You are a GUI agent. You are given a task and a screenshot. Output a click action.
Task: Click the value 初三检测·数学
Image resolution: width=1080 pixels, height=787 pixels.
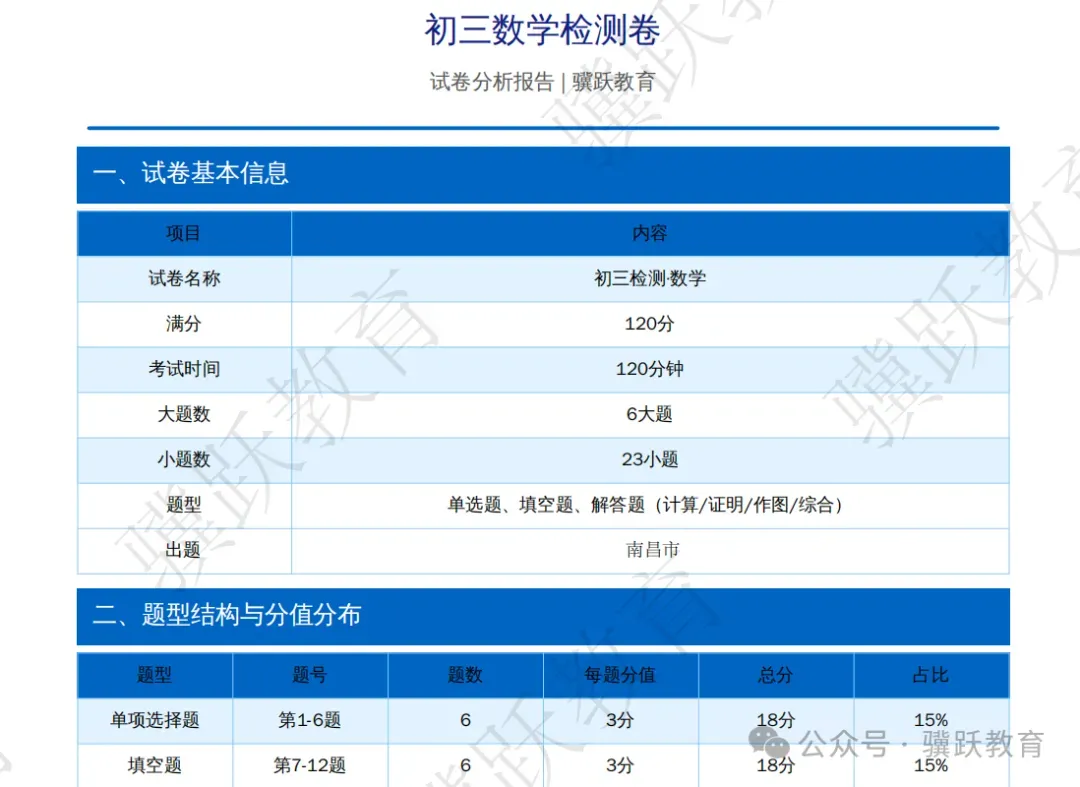(650, 278)
